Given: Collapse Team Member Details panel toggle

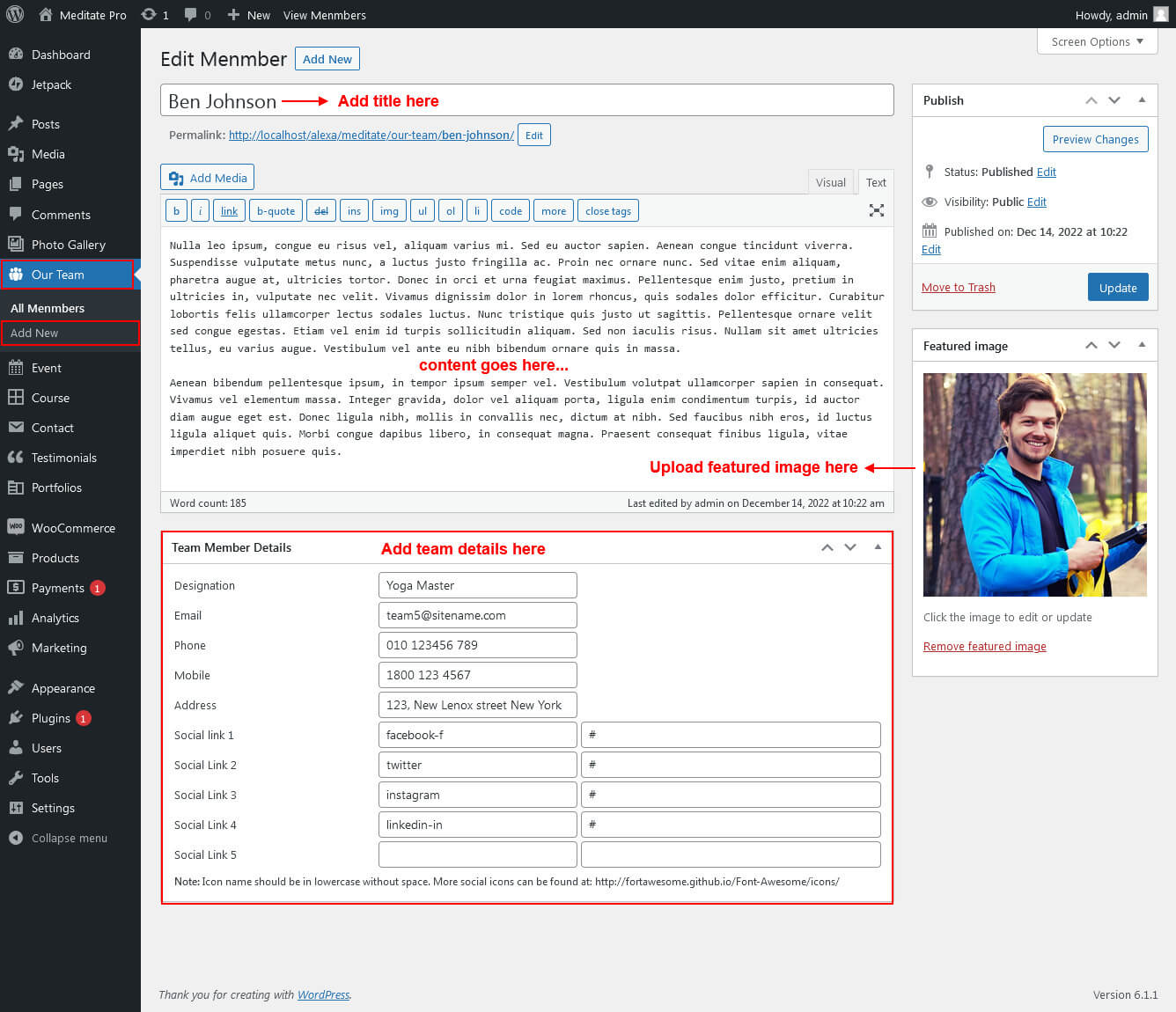Looking at the screenshot, I should [878, 547].
